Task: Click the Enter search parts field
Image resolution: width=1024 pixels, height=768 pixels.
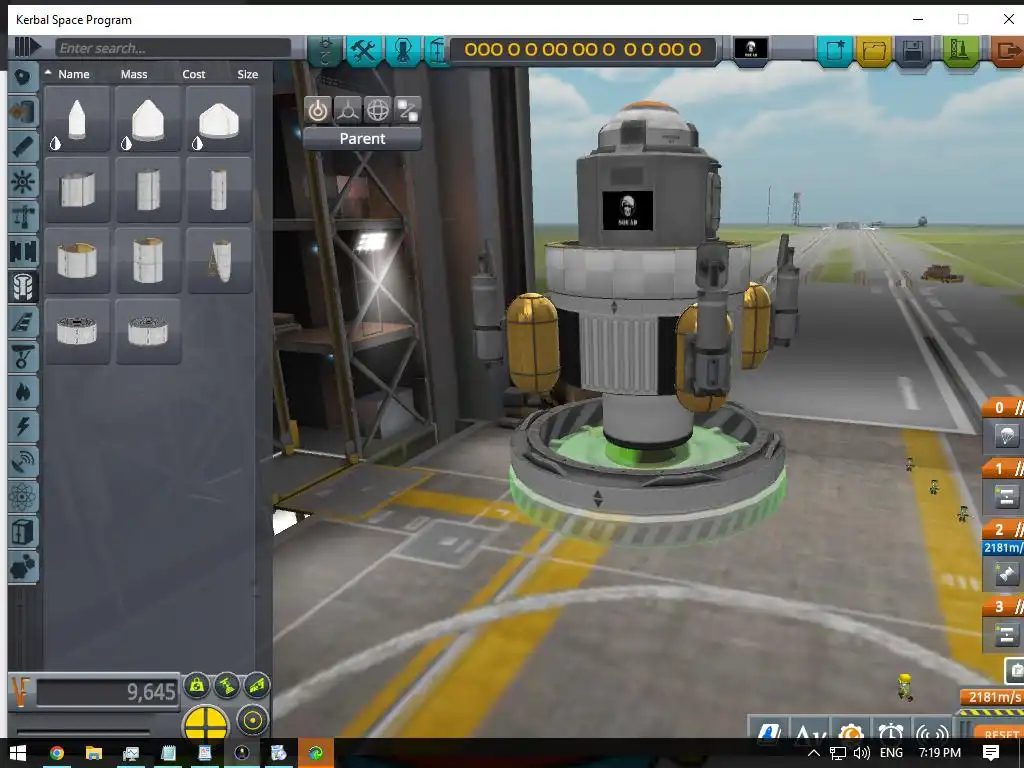Action: click(x=173, y=48)
